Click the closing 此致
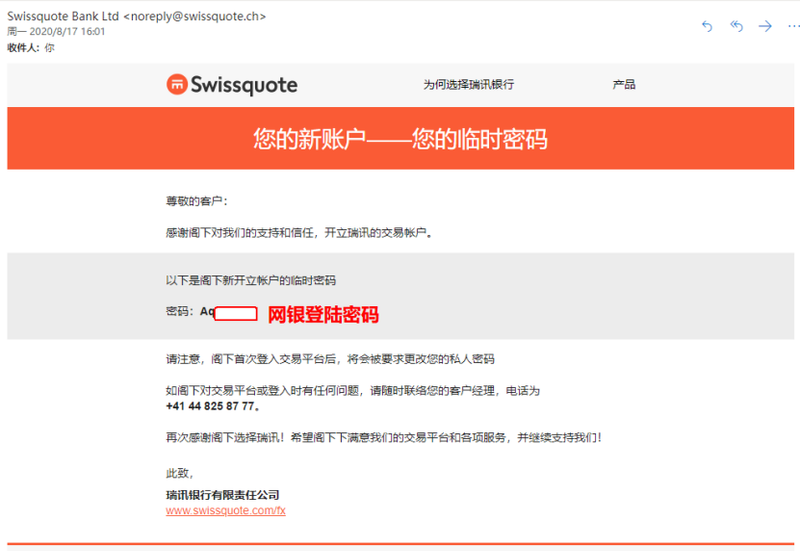The image size is (800, 551). click(179, 473)
